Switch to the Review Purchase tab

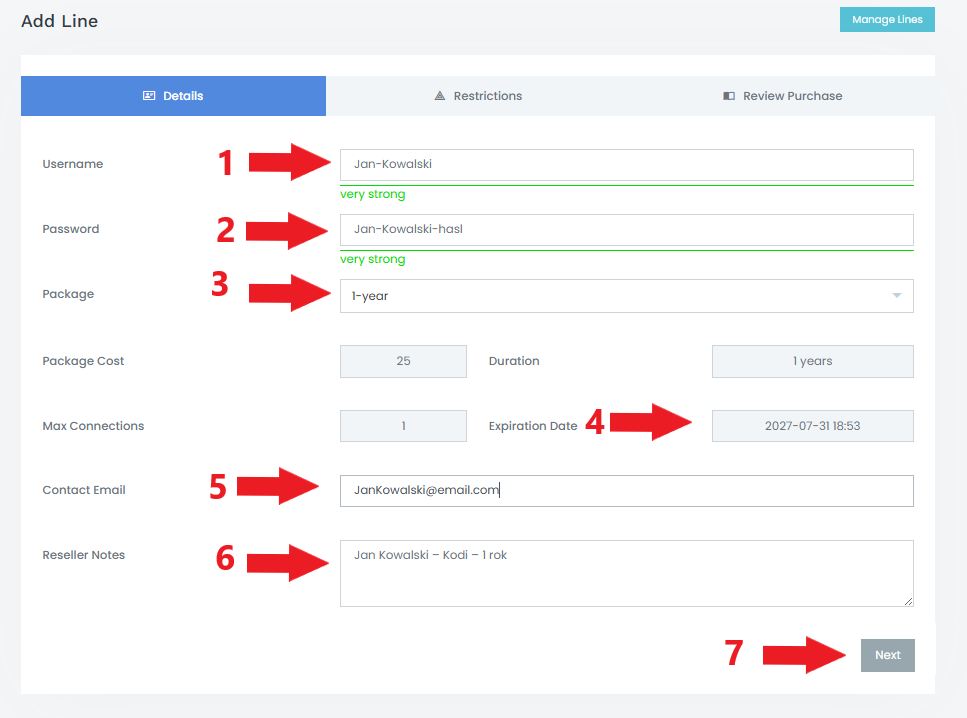783,96
